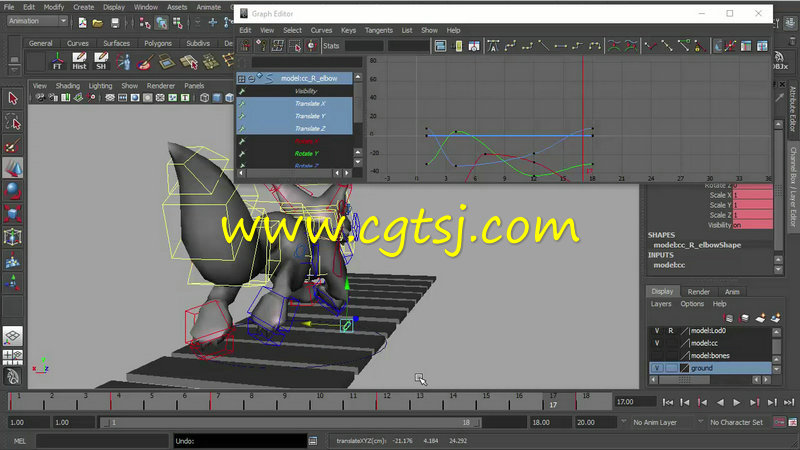800x450 pixels.
Task: Click the SH shelf button
Action: [x=101, y=61]
